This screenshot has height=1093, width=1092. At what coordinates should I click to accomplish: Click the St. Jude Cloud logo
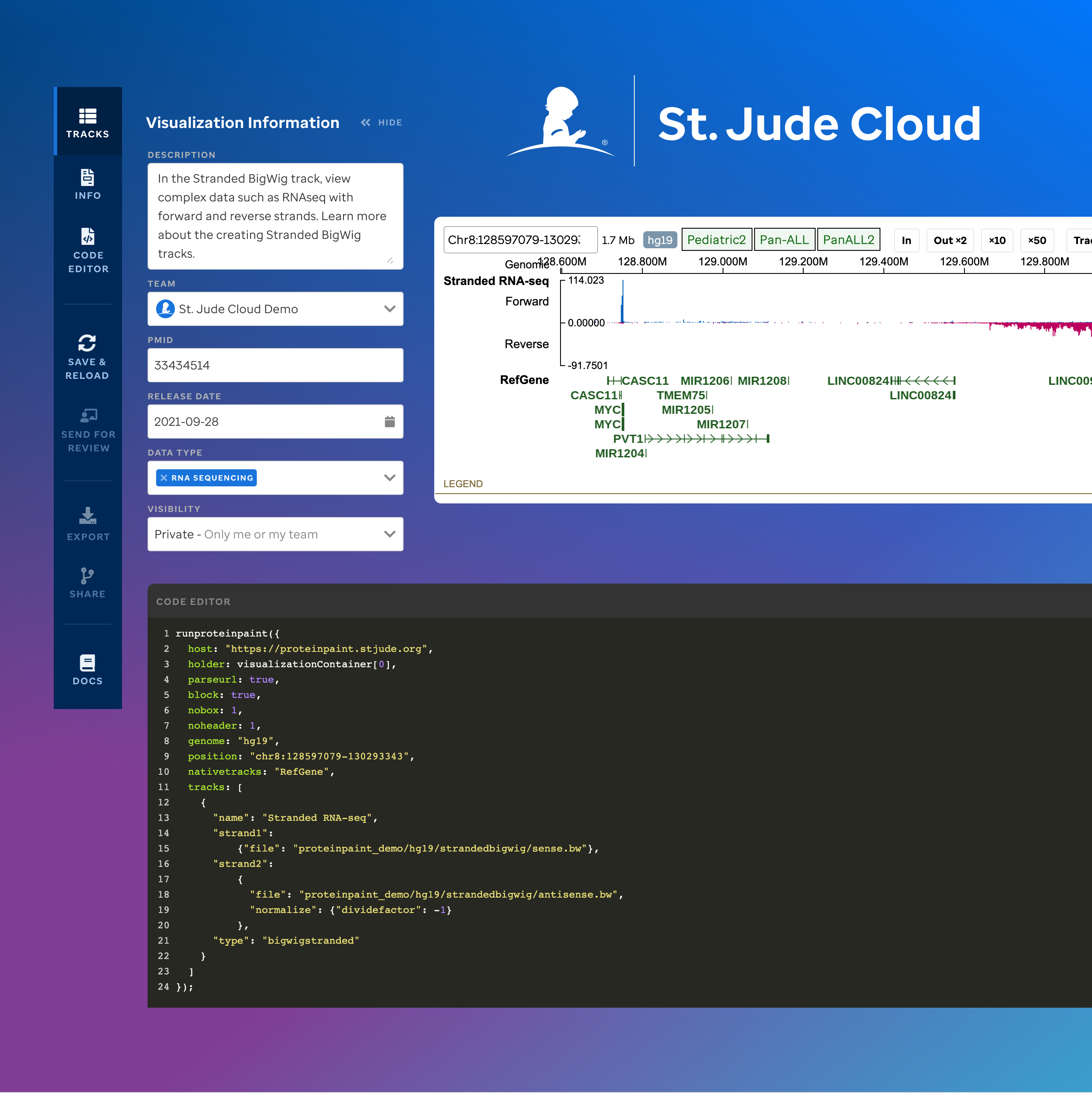point(743,122)
